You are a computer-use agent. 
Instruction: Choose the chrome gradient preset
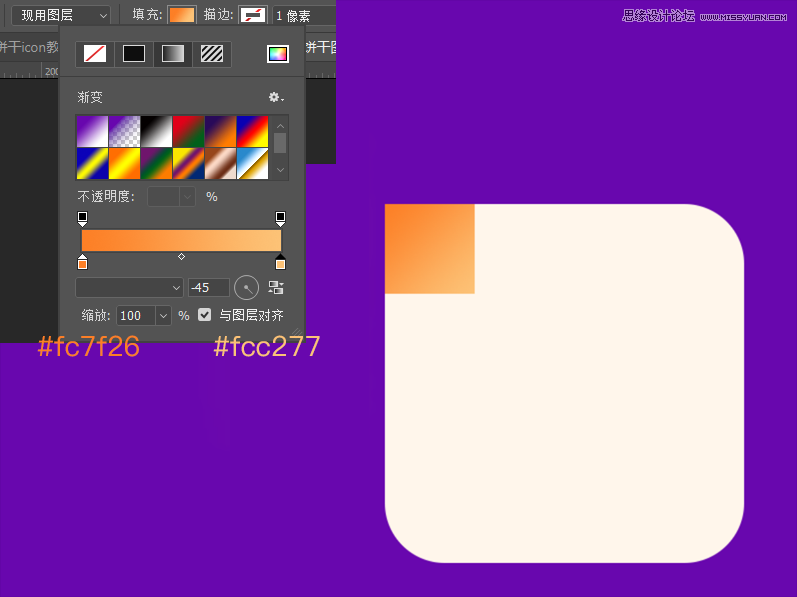[252, 164]
